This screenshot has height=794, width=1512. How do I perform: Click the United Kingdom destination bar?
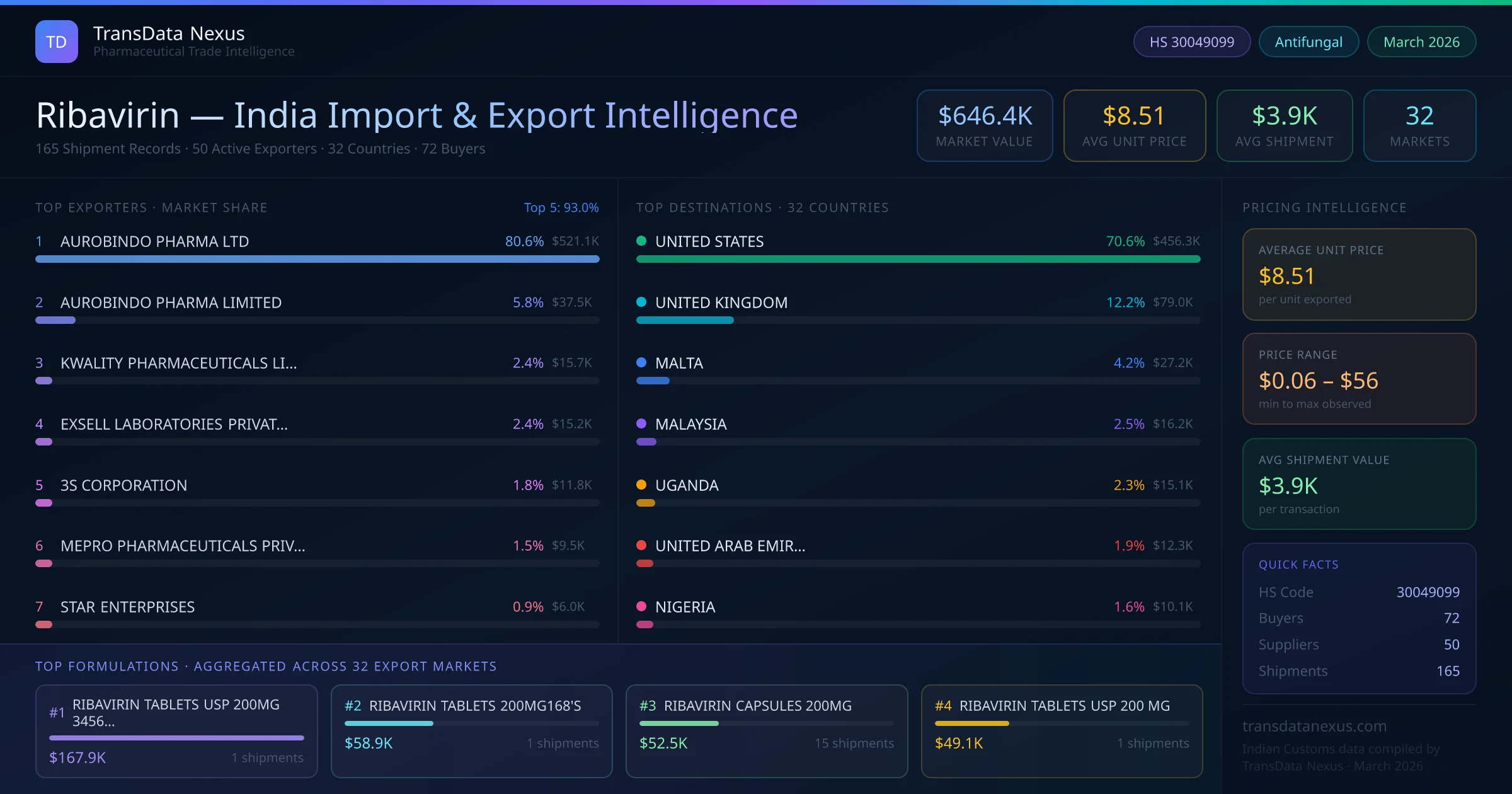[x=685, y=320]
